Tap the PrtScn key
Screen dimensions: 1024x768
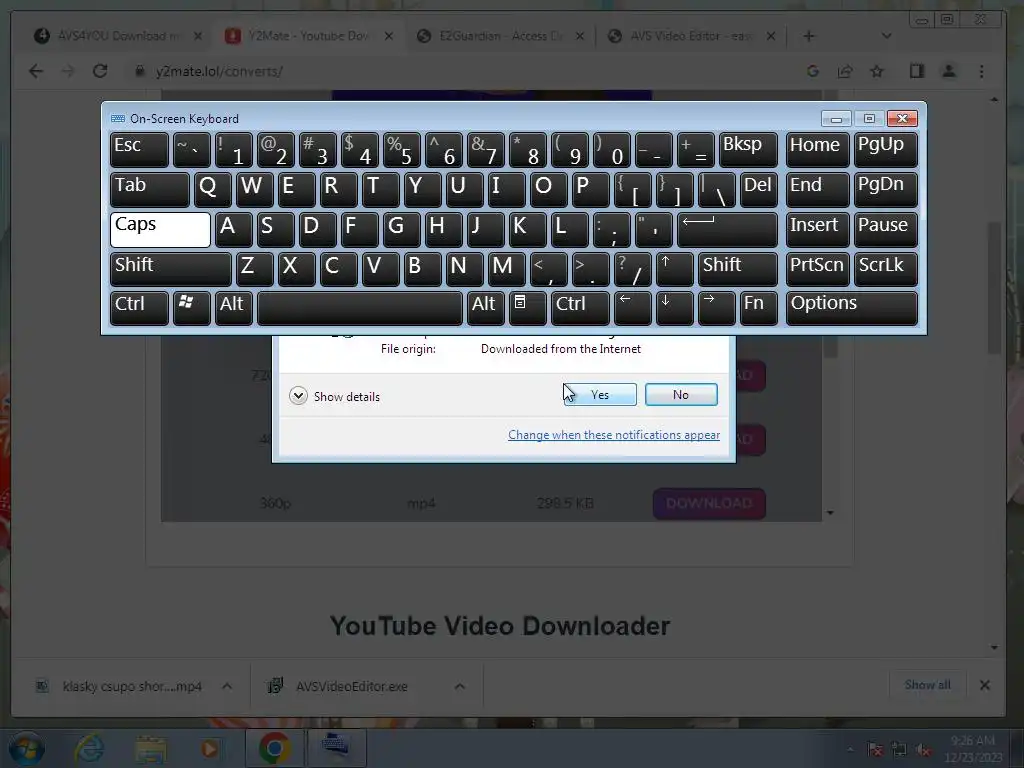pos(818,269)
